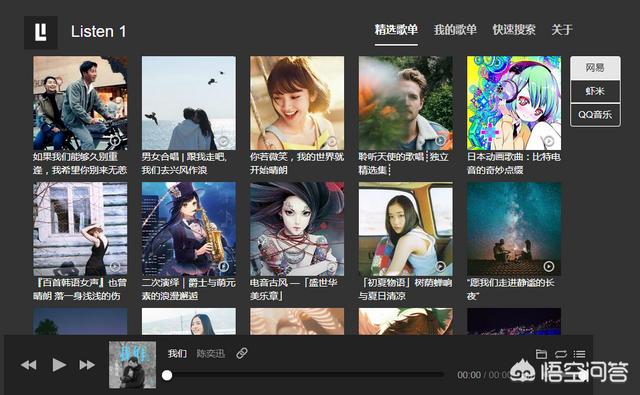Click the folder icon in the player bar

(x=541, y=354)
